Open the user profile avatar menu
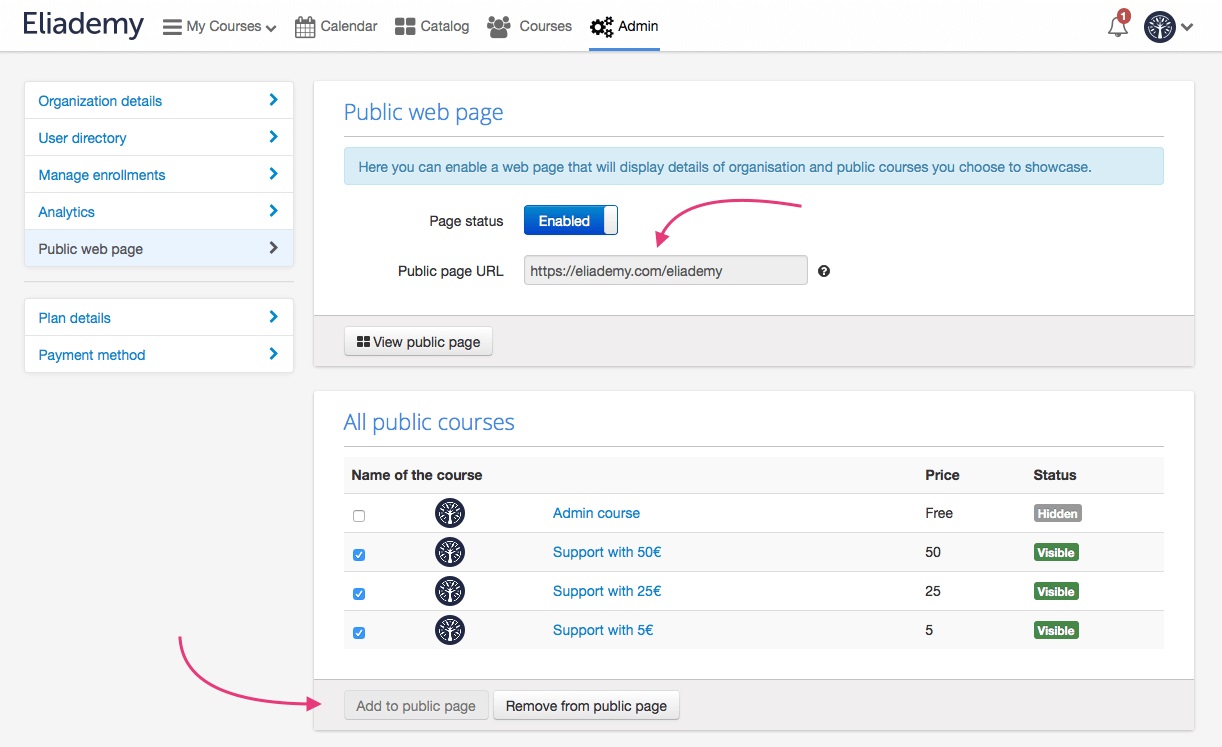 point(1167,27)
